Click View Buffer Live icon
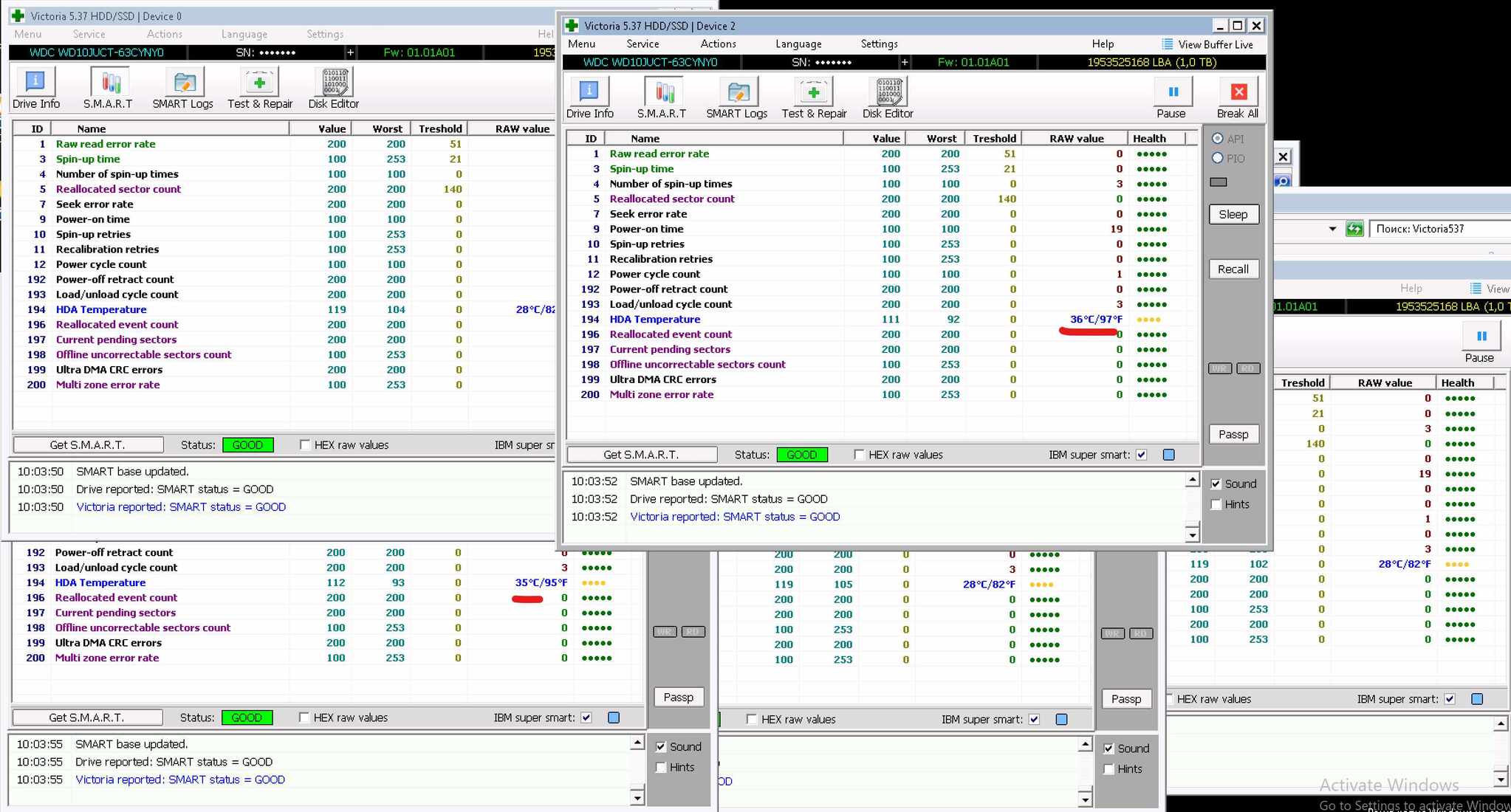Screen dimensions: 1511x812 [1168, 44]
